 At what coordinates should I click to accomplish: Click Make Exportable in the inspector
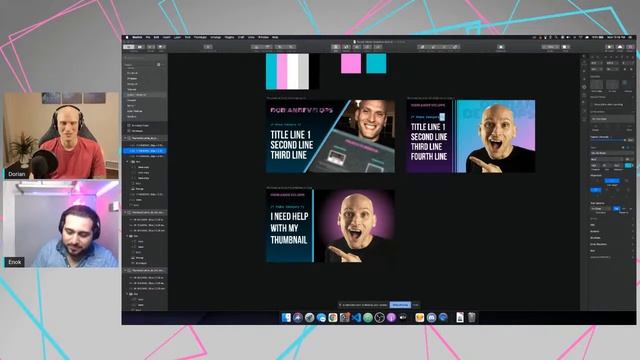coord(601,257)
